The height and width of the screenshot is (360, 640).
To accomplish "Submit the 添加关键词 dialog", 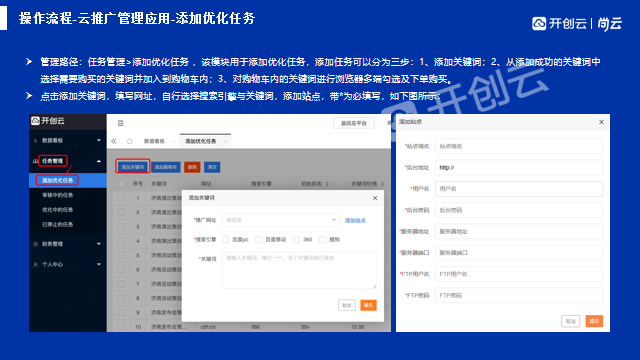I will pos(368,305).
